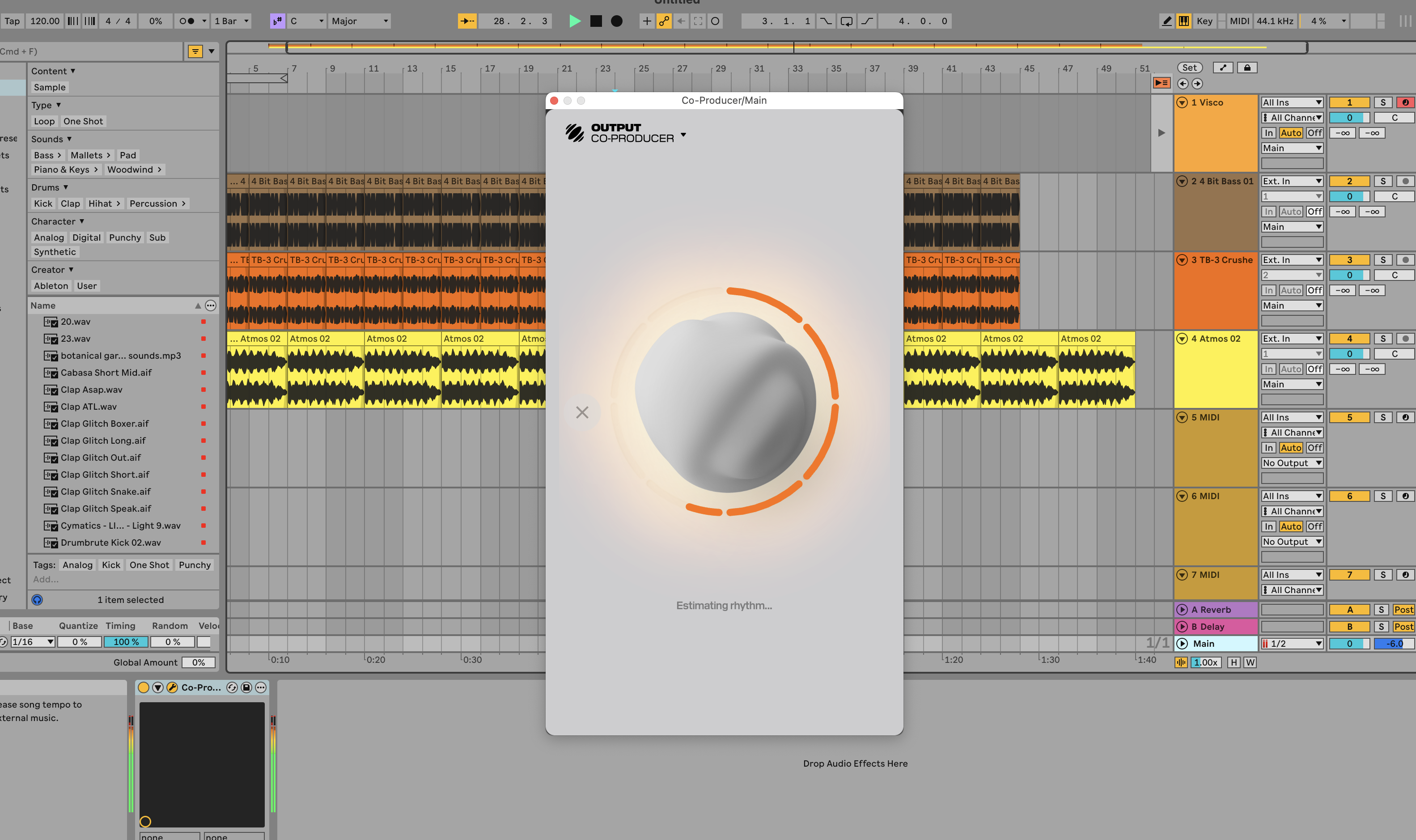This screenshot has width=1416, height=840.
Task: Solo track 1 Visco
Action: tap(1383, 102)
